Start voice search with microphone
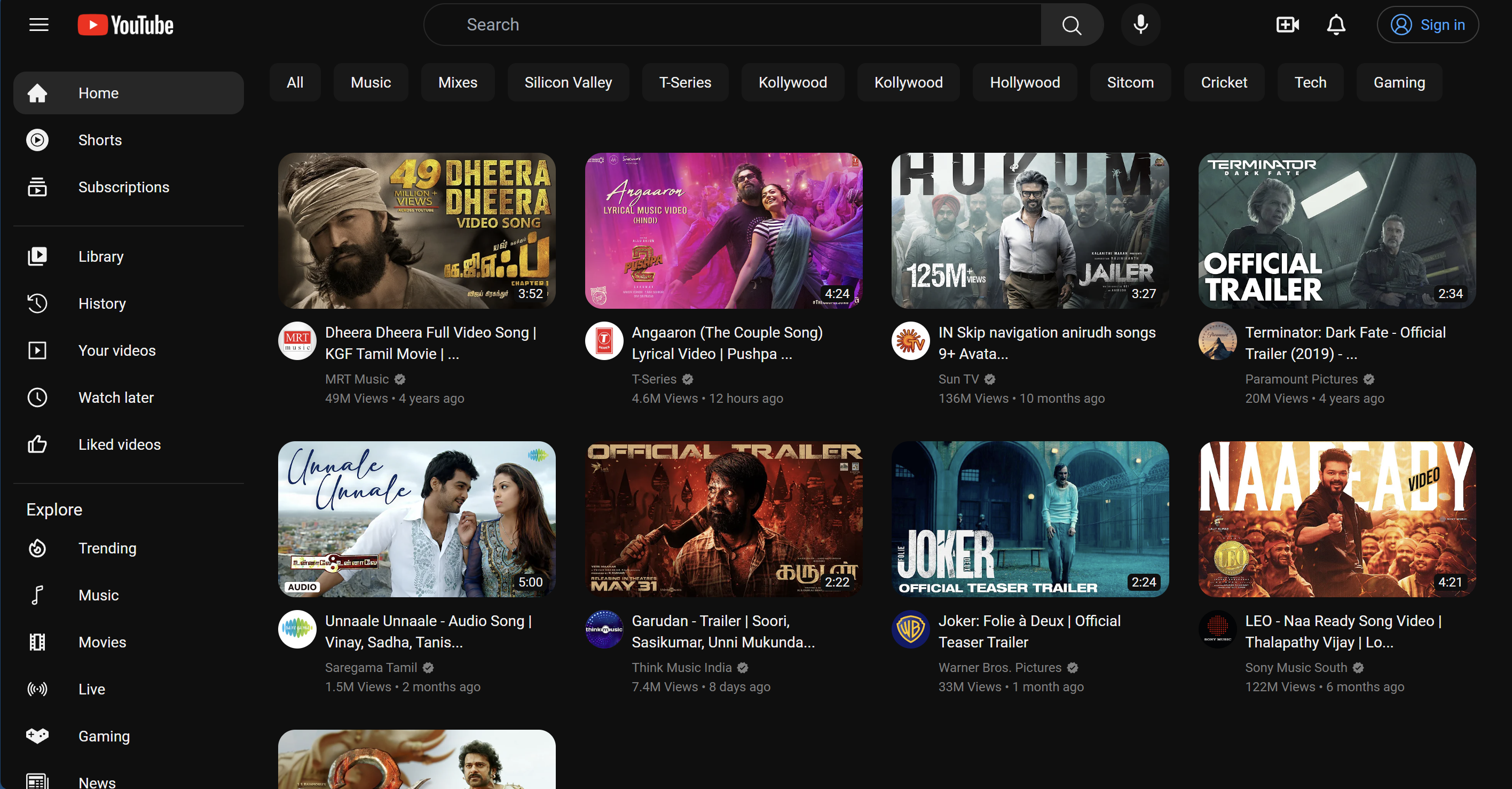1512x789 pixels. click(x=1140, y=25)
